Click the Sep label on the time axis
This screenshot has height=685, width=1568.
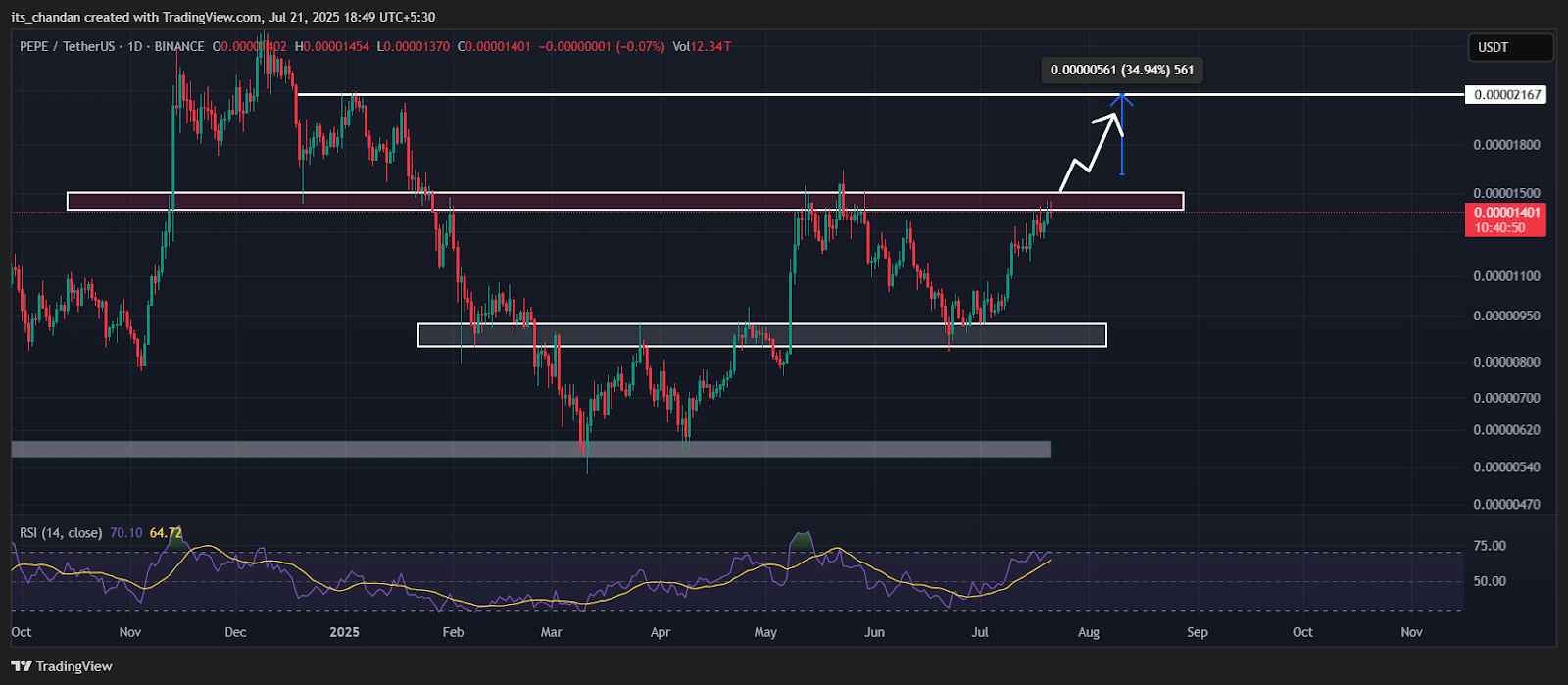tap(1198, 632)
